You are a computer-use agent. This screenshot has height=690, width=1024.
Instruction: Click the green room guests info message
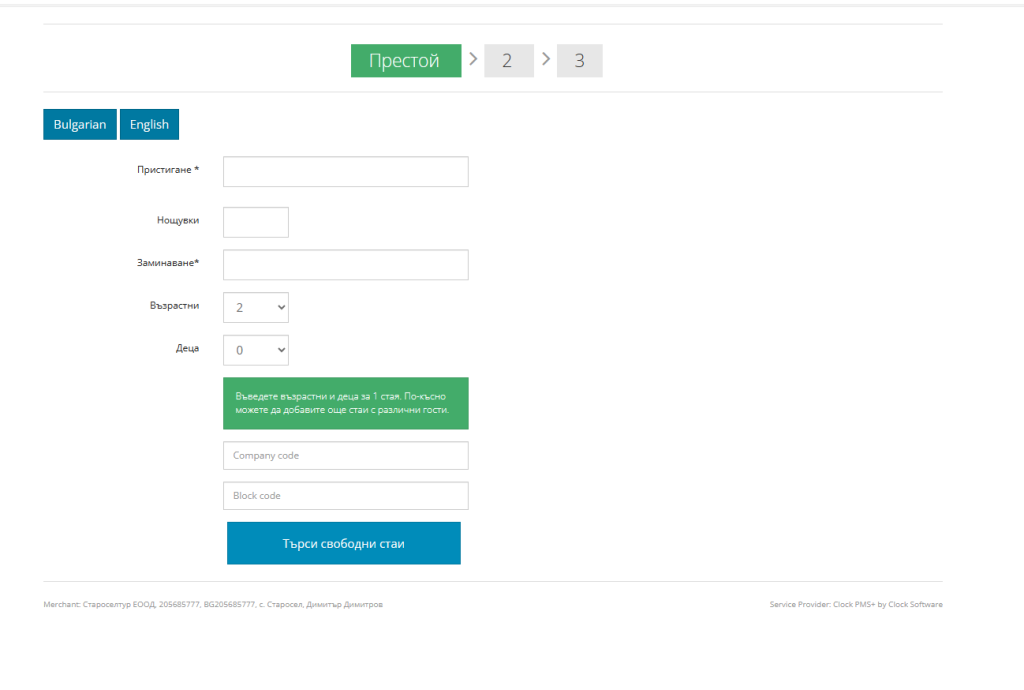345,403
